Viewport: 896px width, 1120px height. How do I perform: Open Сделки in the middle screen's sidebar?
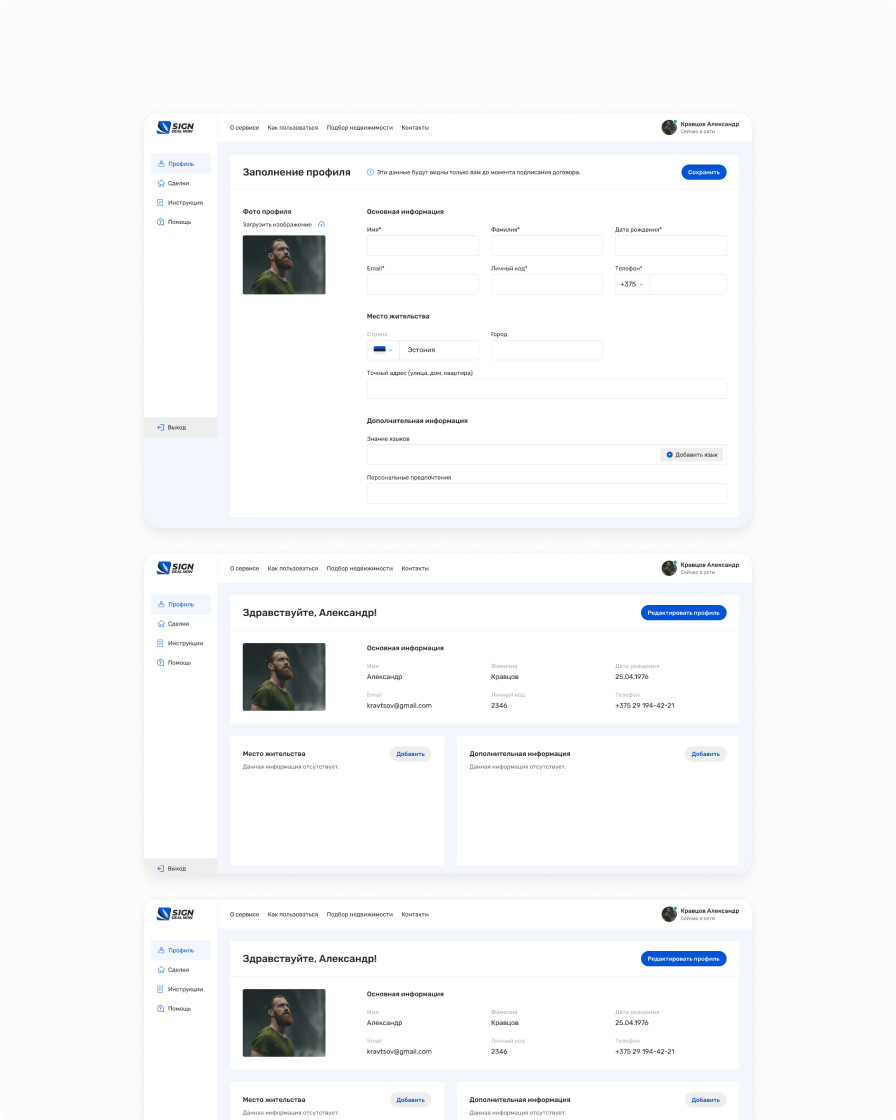(x=174, y=624)
